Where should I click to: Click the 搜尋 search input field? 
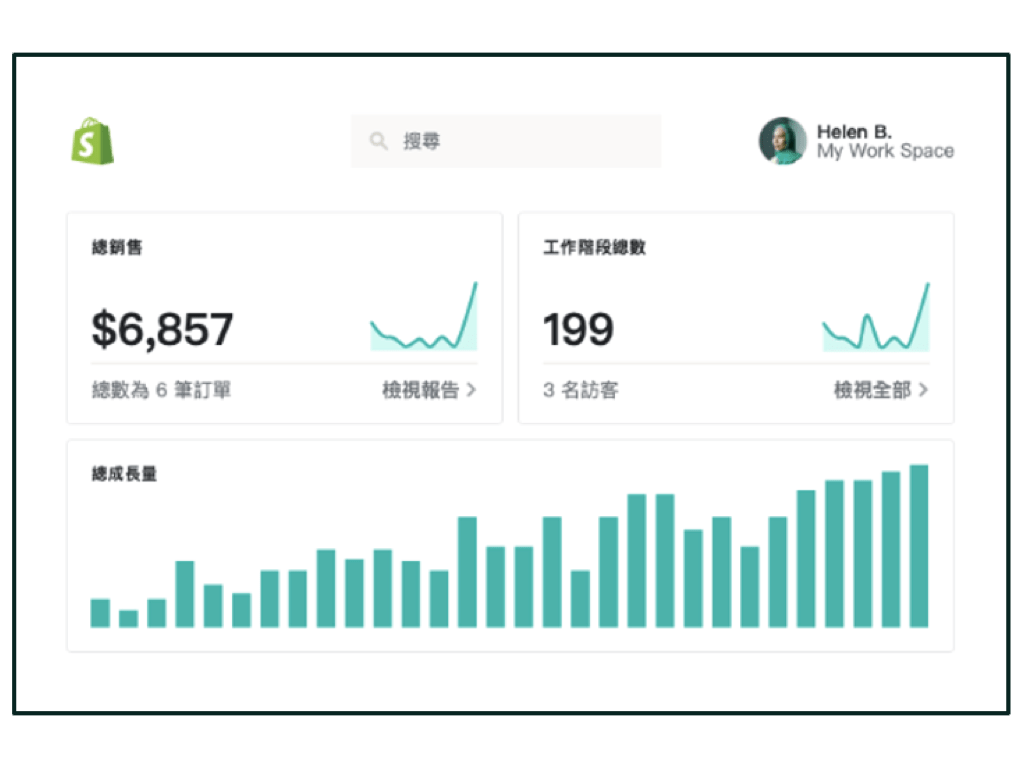pos(520,141)
